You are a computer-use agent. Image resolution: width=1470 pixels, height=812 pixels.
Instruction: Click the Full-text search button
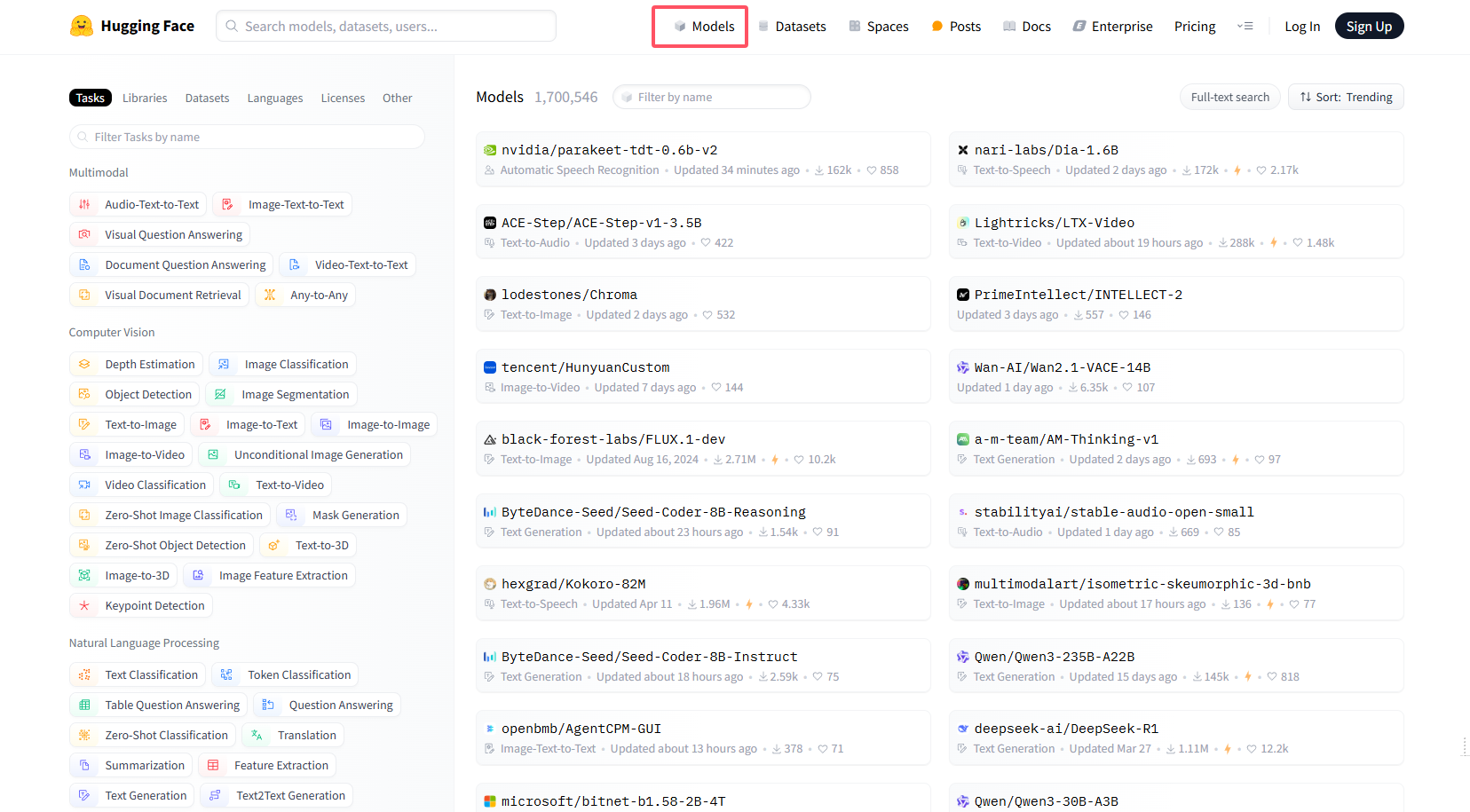[1229, 97]
